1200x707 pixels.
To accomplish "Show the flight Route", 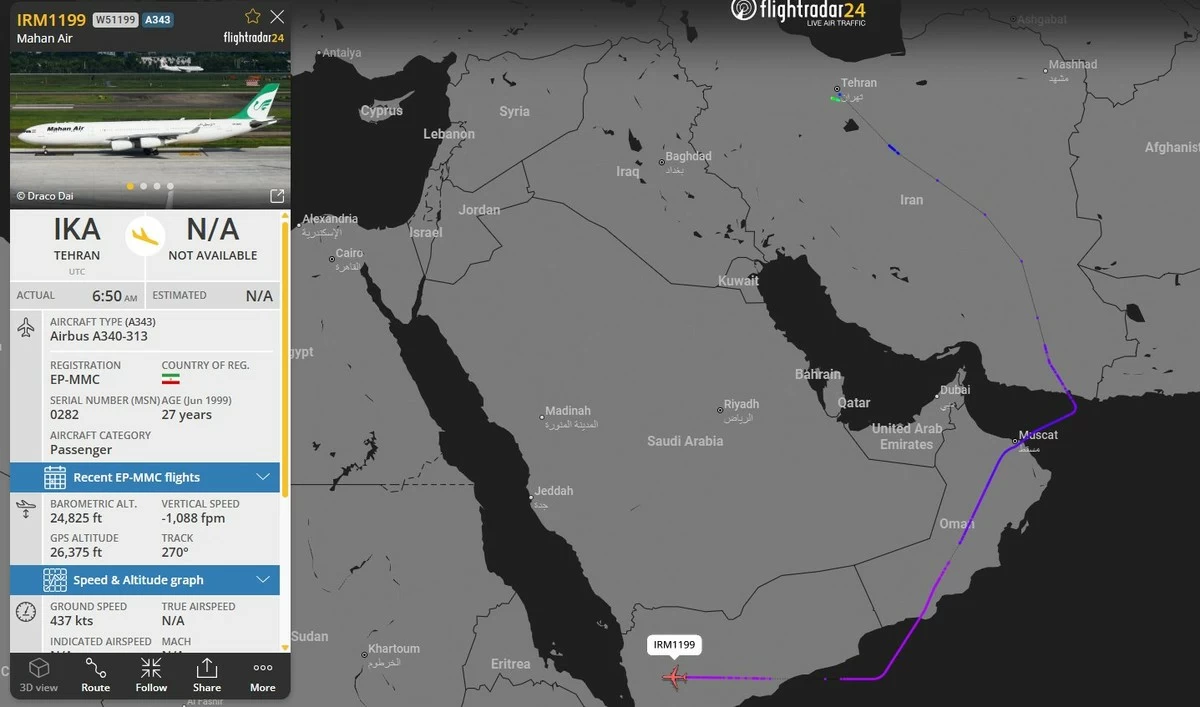I will [x=96, y=675].
